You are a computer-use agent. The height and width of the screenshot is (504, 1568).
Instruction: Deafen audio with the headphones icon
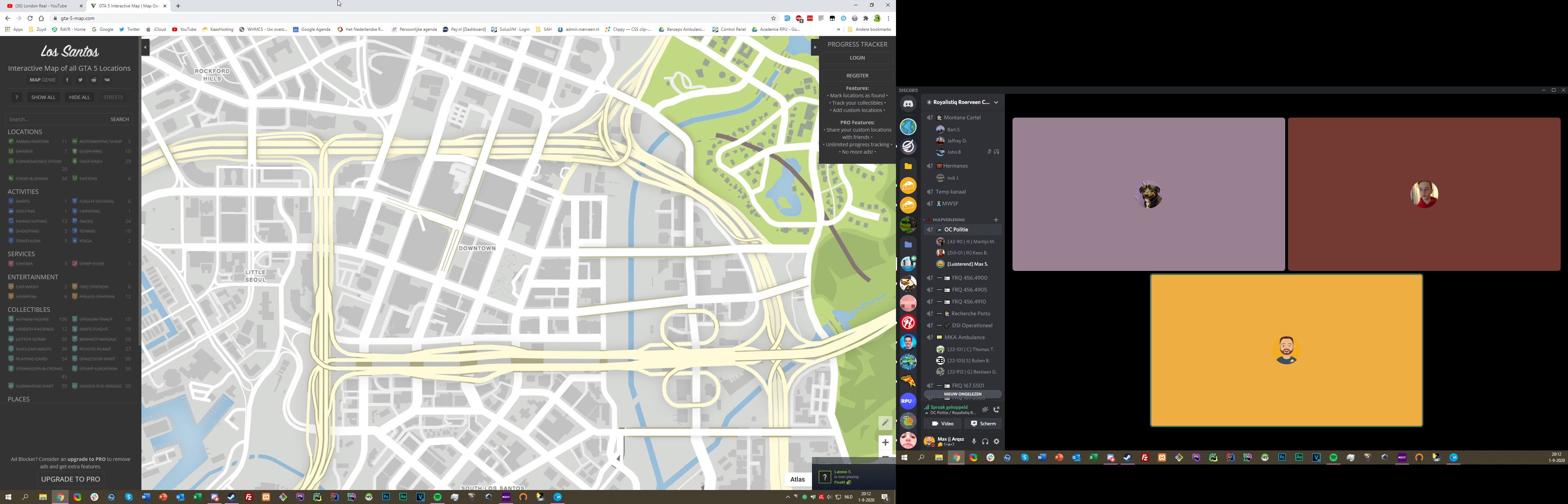click(x=985, y=441)
